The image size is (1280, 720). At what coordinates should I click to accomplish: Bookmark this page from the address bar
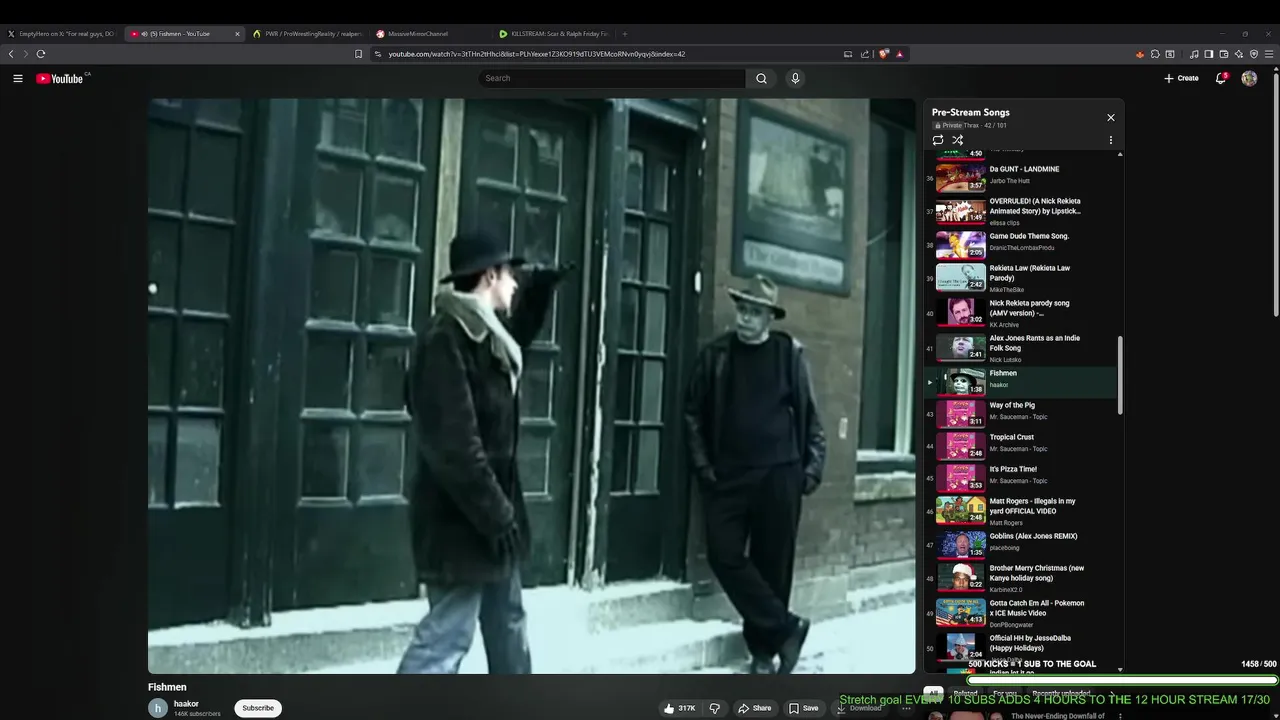click(x=358, y=54)
